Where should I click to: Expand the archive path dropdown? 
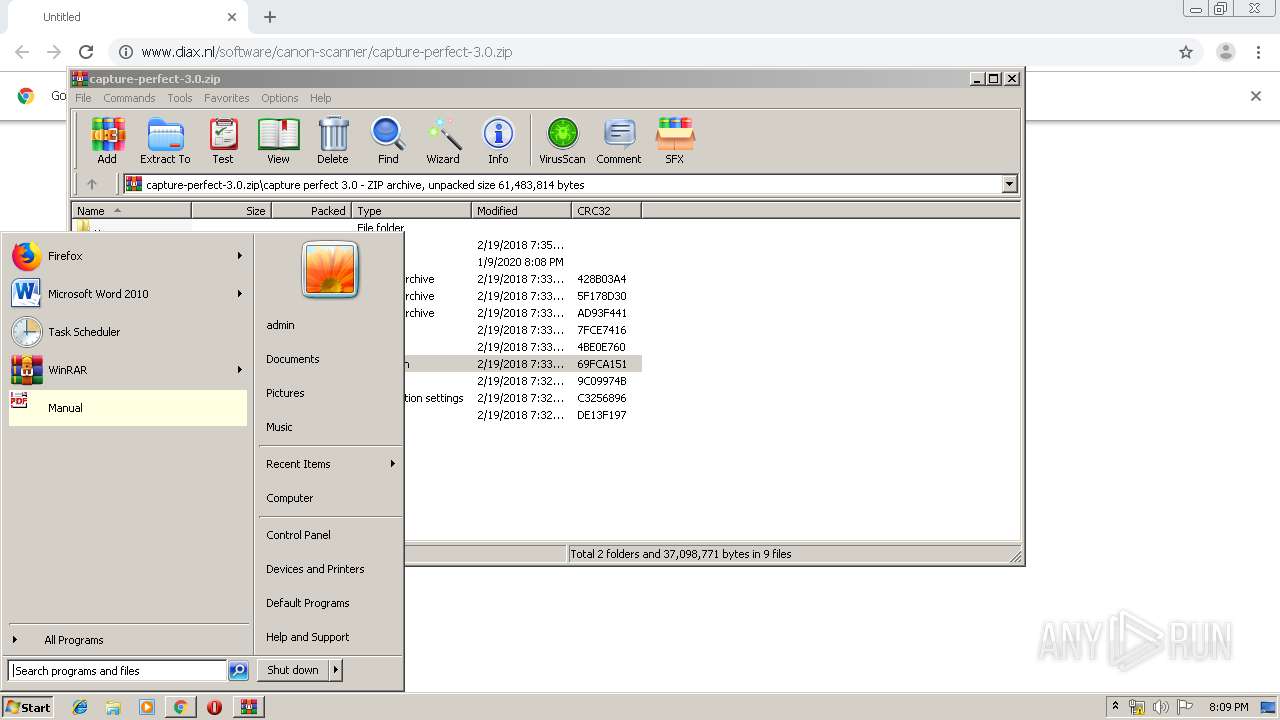[x=1009, y=184]
